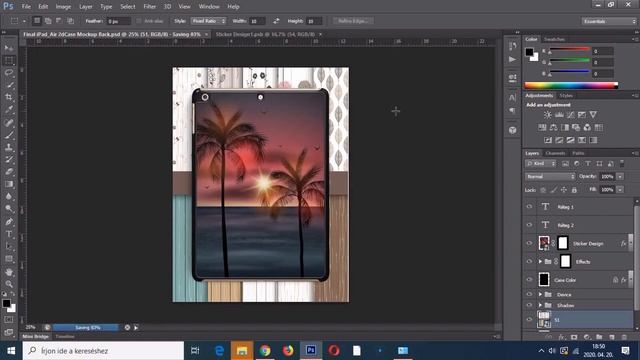640x360 pixels.
Task: Click the foreground color swatch in Color panel
Action: click(529, 52)
